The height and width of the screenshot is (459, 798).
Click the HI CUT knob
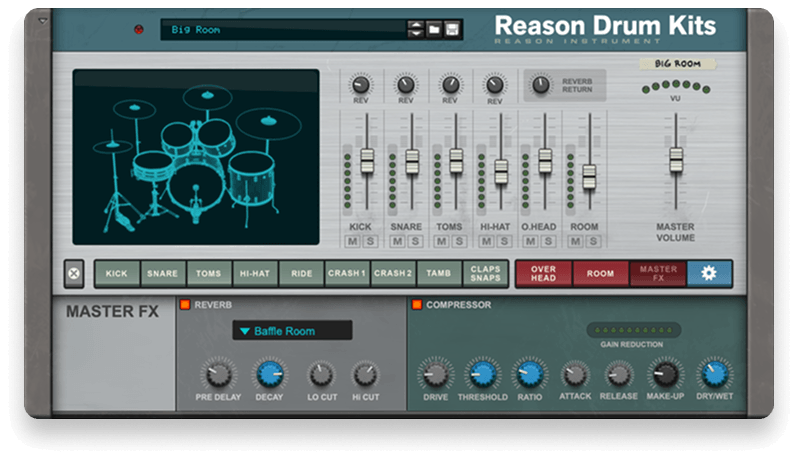tap(365, 375)
